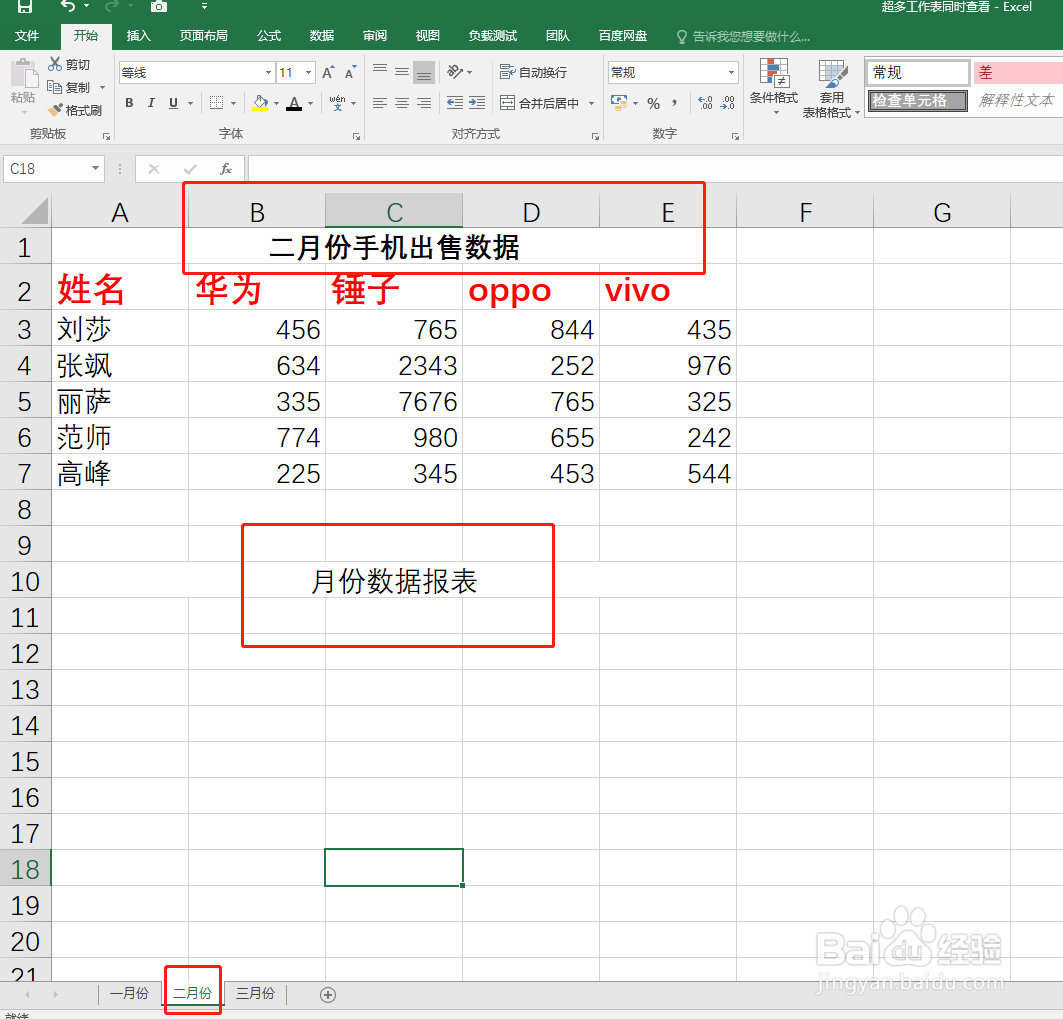
Task: Click the borders icon
Action: [x=216, y=103]
